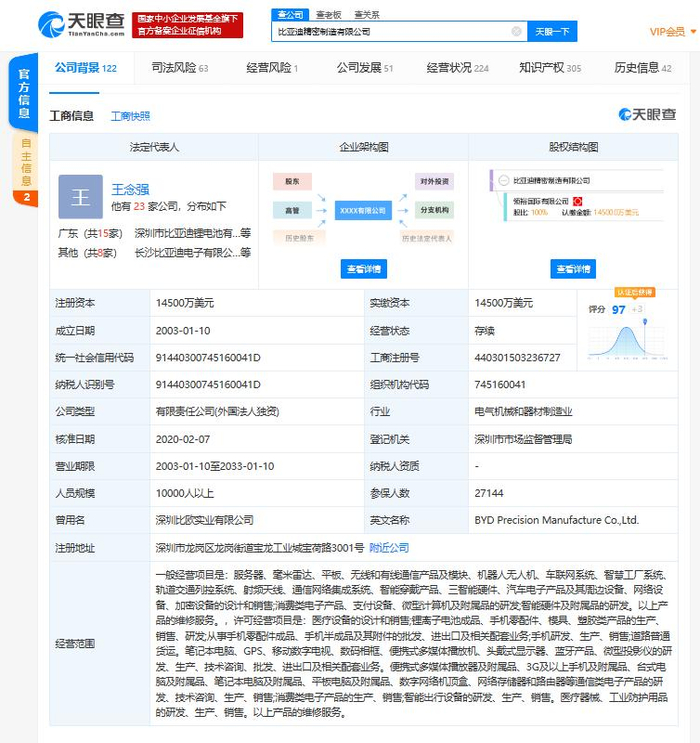Switch to 查老板 search tab
This screenshot has height=743, width=700.
pos(328,15)
